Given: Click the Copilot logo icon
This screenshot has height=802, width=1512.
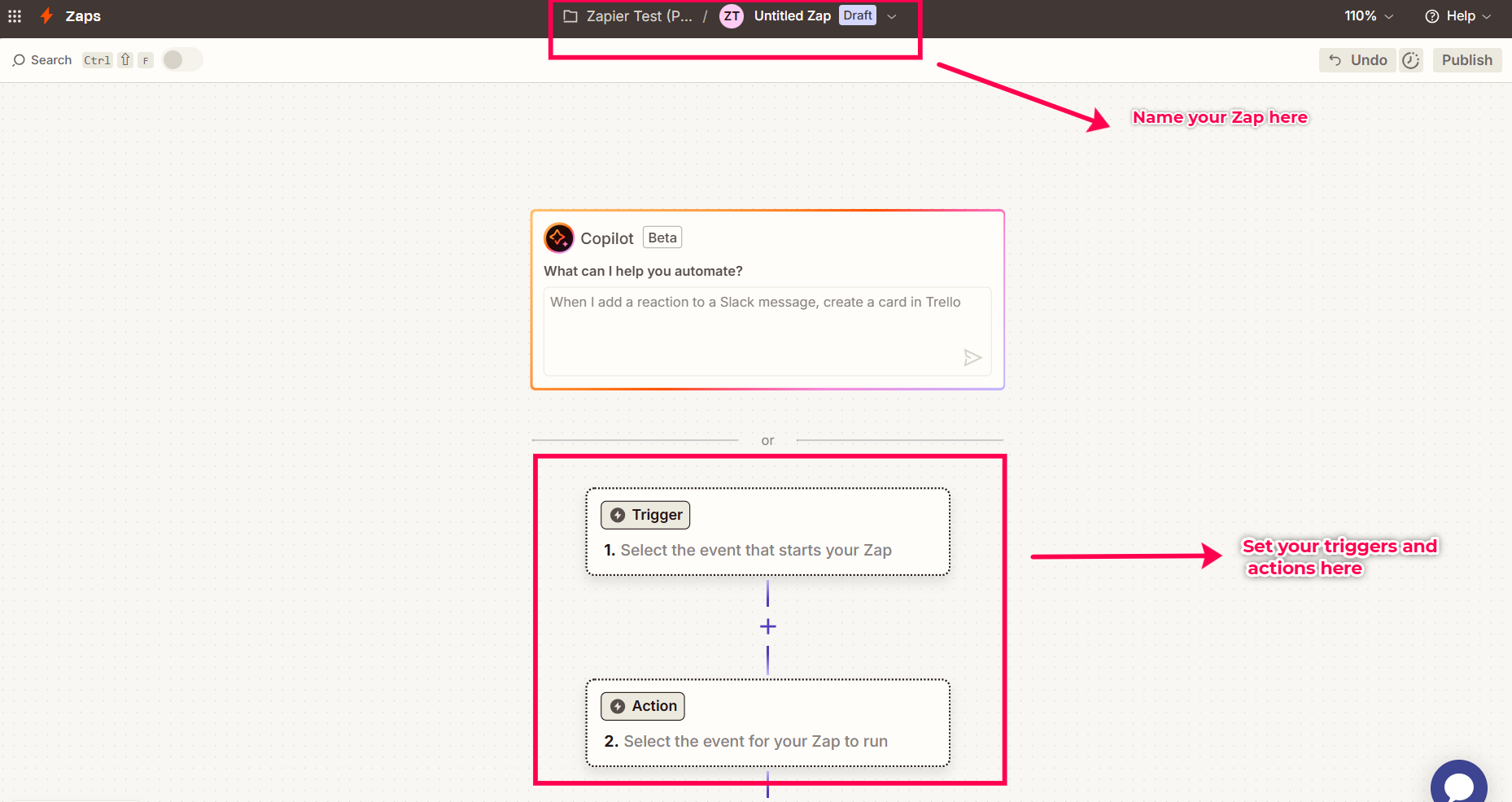Looking at the screenshot, I should (559, 238).
